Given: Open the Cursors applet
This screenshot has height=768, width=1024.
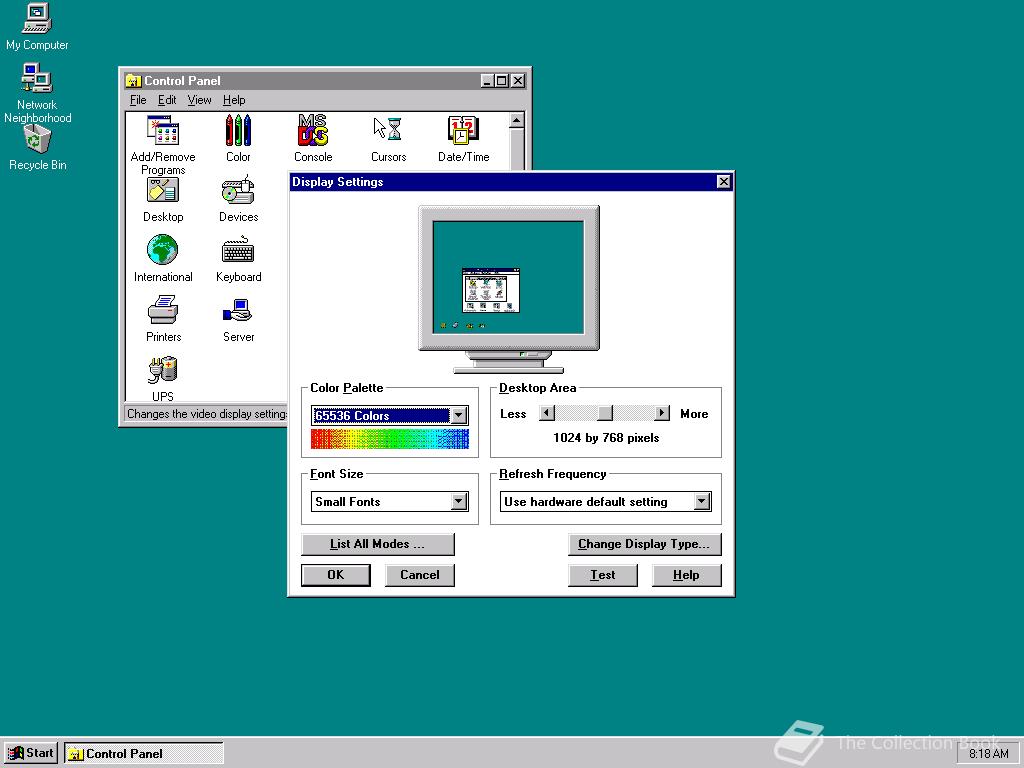Looking at the screenshot, I should coord(388,131).
